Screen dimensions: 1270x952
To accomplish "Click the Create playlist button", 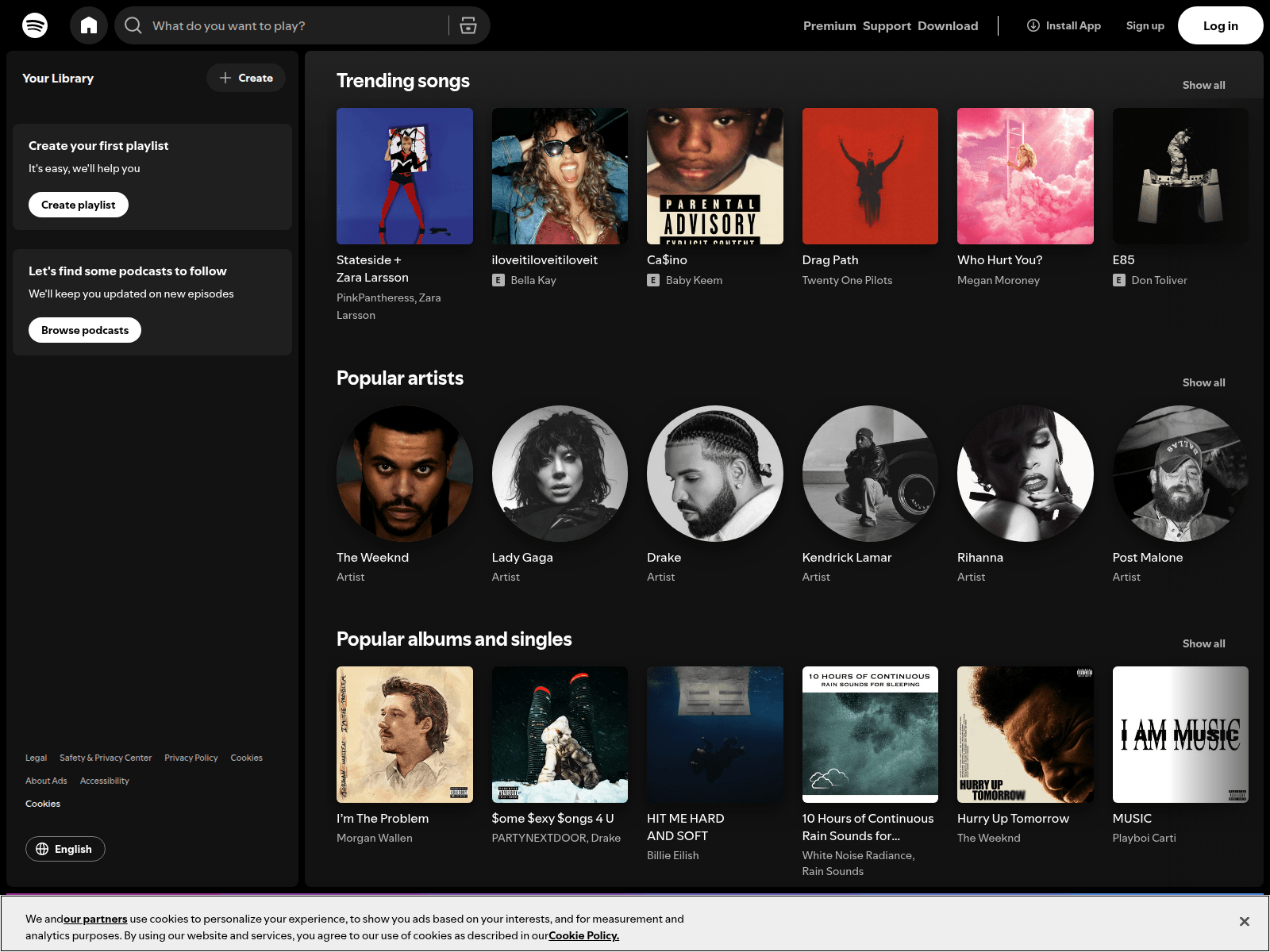I will [79, 205].
